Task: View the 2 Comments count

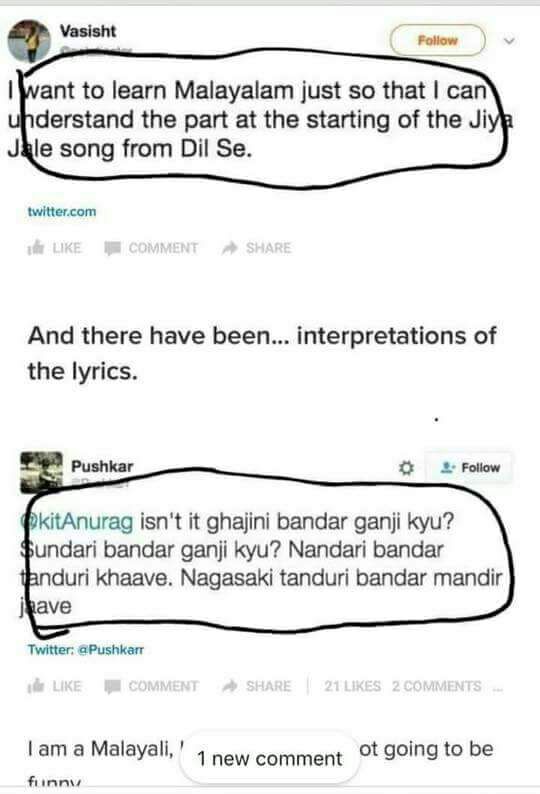Action: pos(437,686)
